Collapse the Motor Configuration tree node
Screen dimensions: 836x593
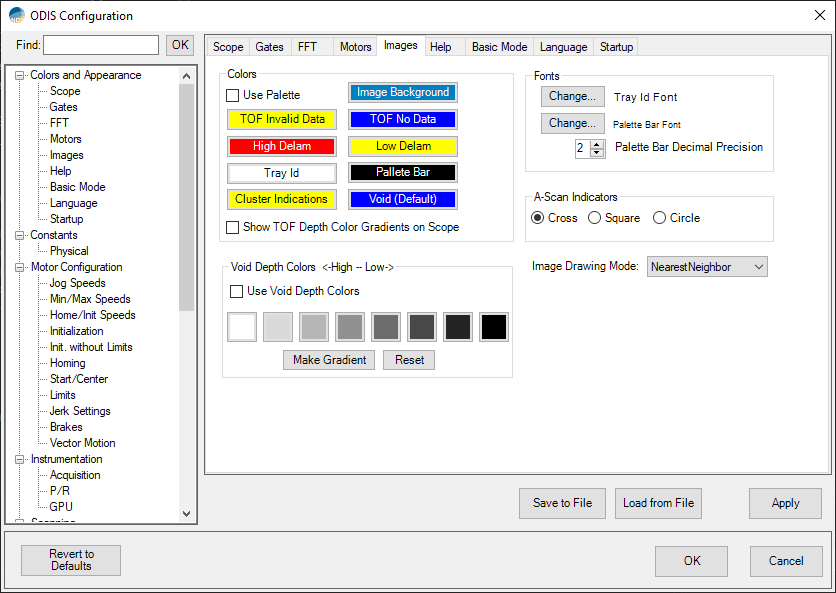20,267
